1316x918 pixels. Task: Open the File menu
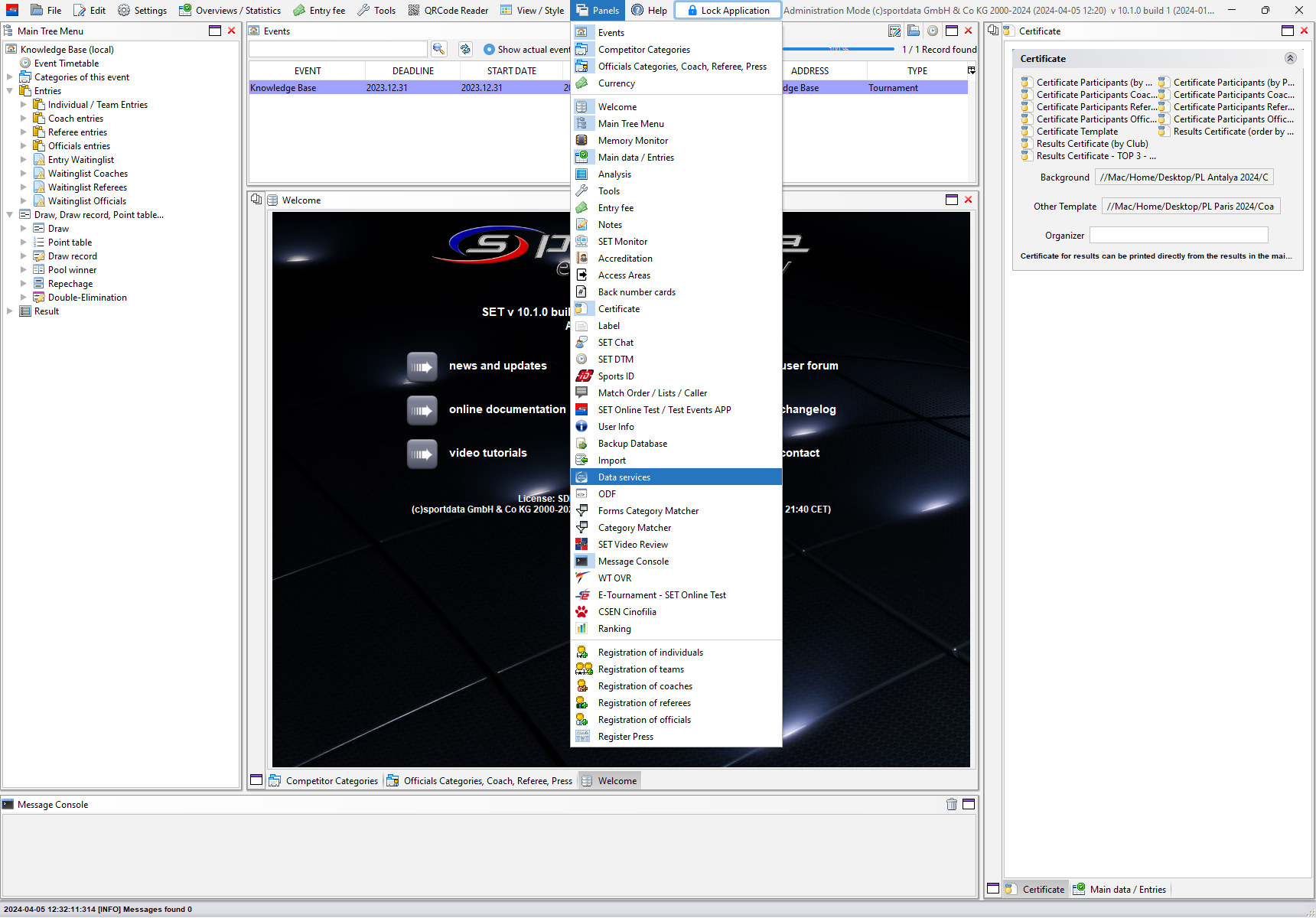click(x=46, y=10)
